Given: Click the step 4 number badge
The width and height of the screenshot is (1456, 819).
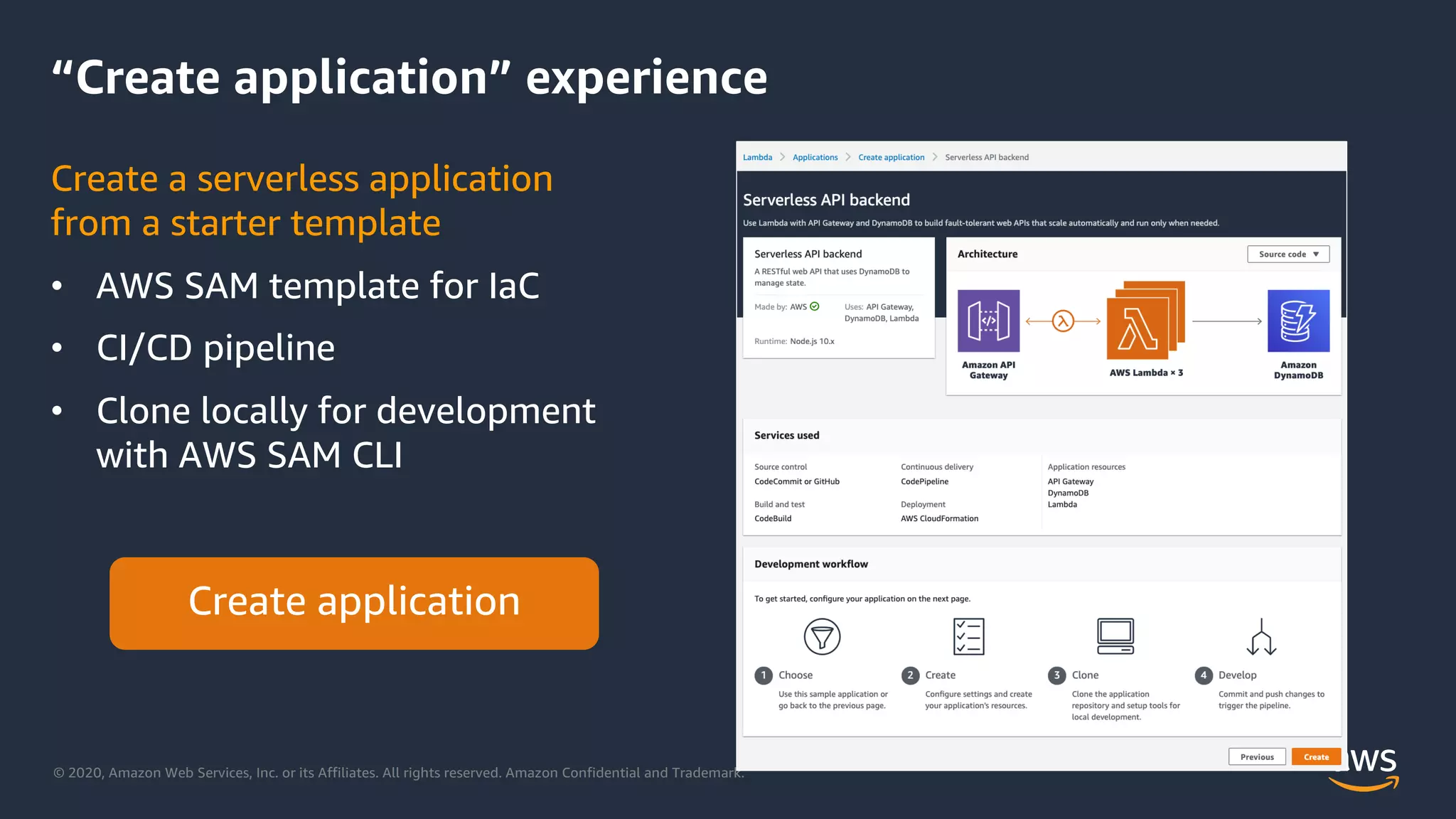Looking at the screenshot, I should (x=1204, y=675).
